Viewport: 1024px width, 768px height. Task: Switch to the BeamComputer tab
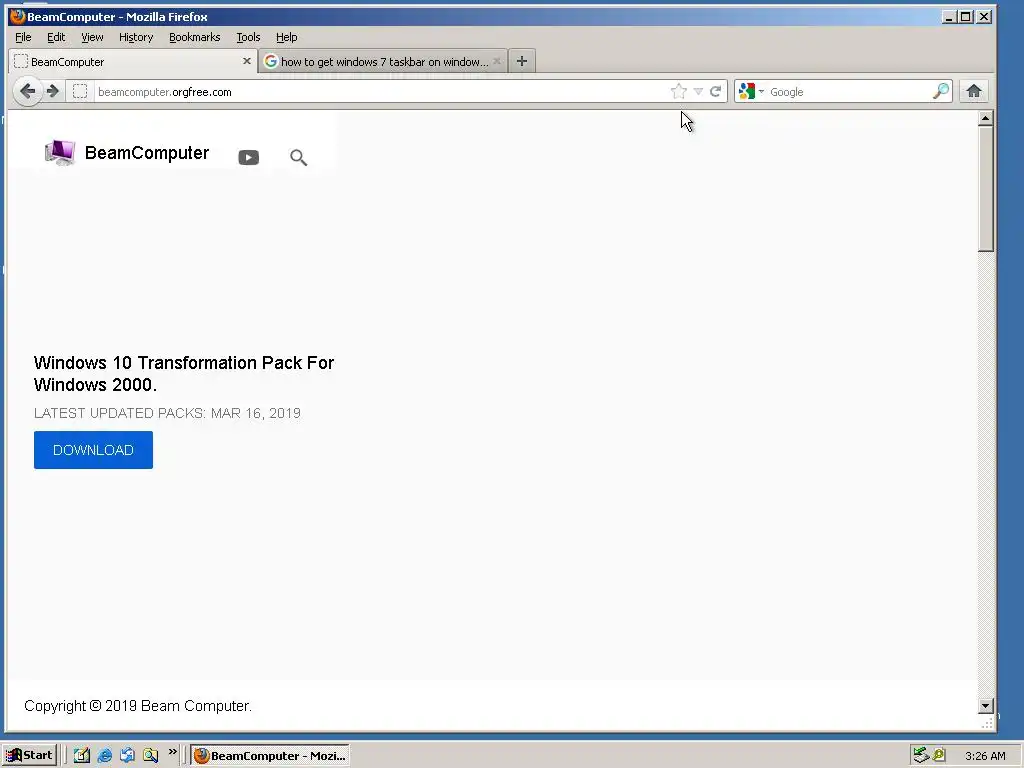pyautogui.click(x=133, y=61)
